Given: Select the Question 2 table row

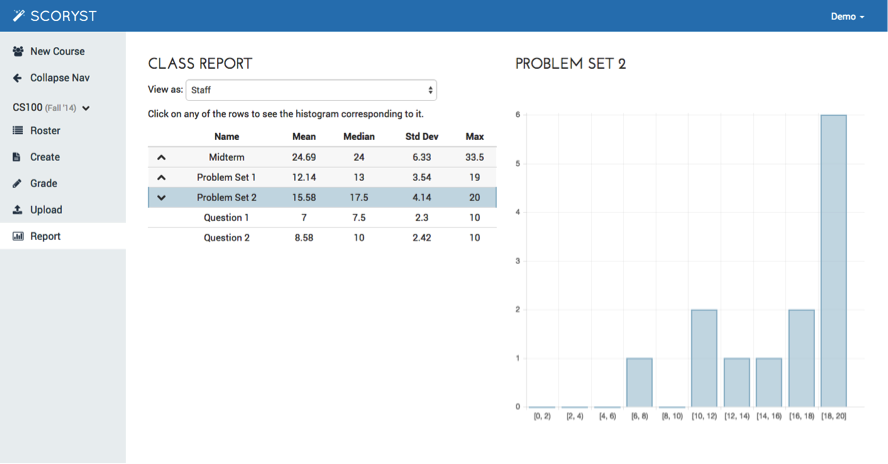Looking at the screenshot, I should point(322,238).
